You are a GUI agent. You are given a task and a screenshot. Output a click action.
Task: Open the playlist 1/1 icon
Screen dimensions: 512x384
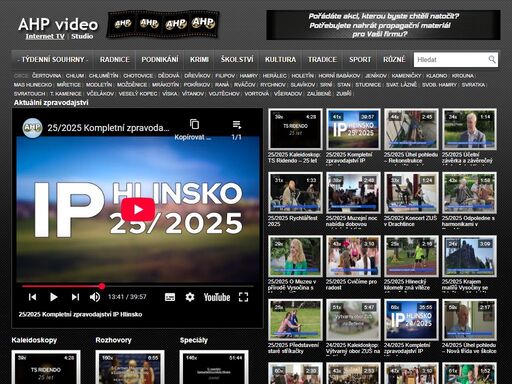pyautogui.click(x=237, y=125)
